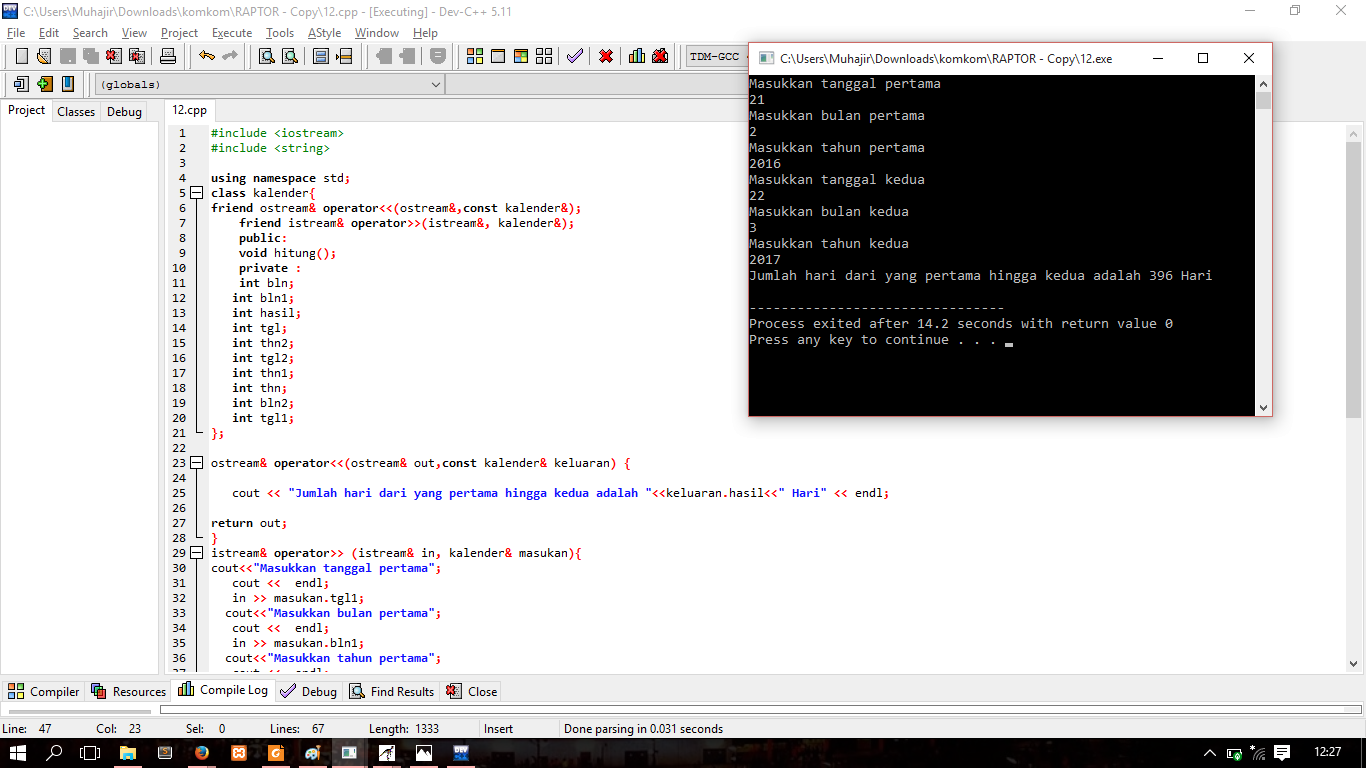The height and width of the screenshot is (768, 1366).
Task: Open the File menu
Action: [x=16, y=32]
